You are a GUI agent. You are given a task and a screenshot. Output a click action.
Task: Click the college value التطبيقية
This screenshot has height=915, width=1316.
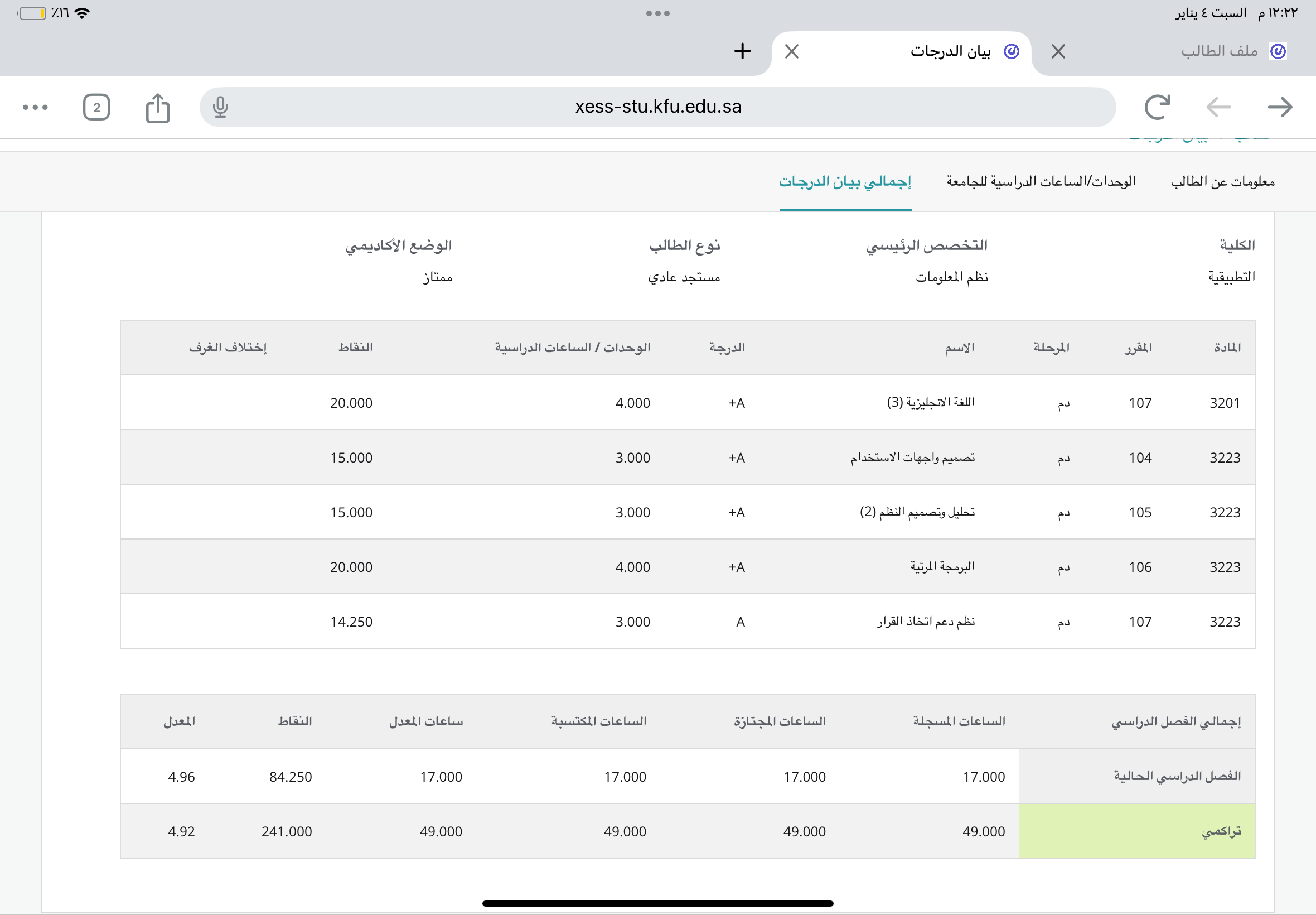pos(1232,277)
